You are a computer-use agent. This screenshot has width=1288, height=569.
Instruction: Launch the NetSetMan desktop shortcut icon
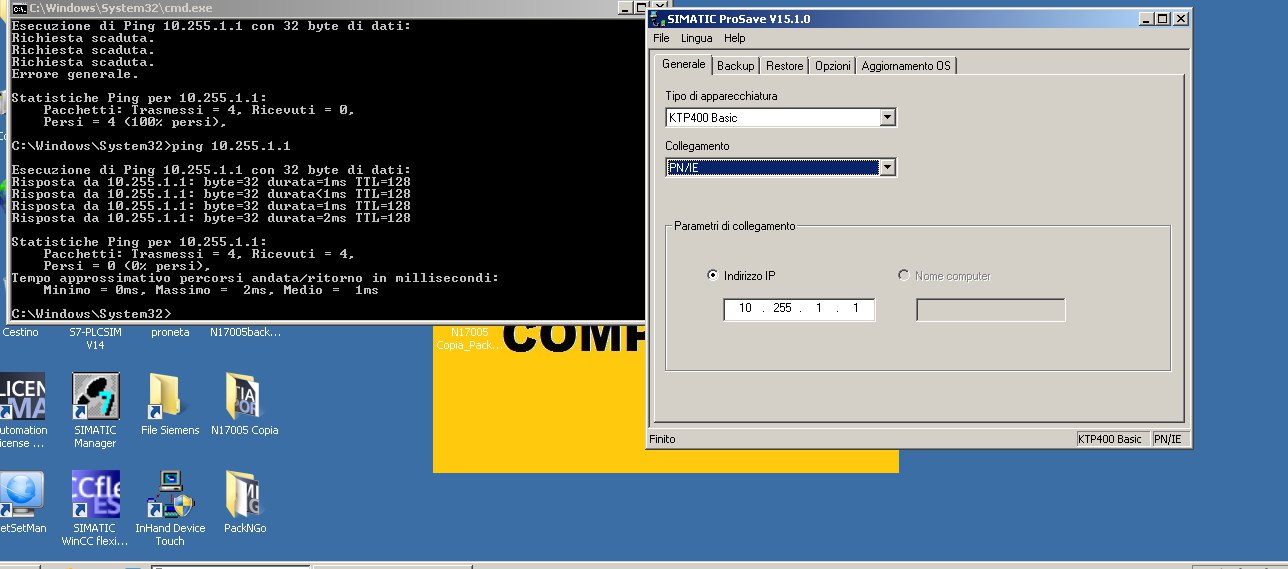pyautogui.click(x=21, y=494)
